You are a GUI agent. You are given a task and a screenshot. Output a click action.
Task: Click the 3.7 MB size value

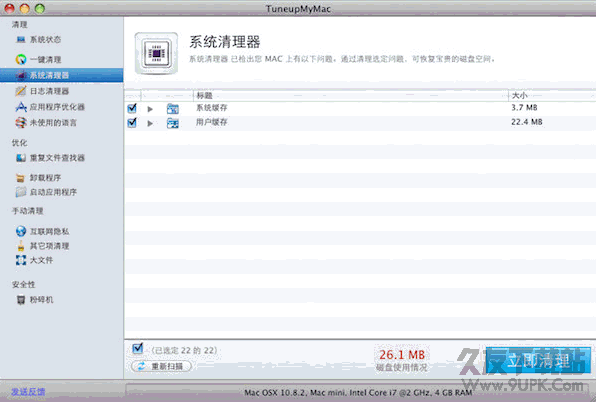pos(524,108)
